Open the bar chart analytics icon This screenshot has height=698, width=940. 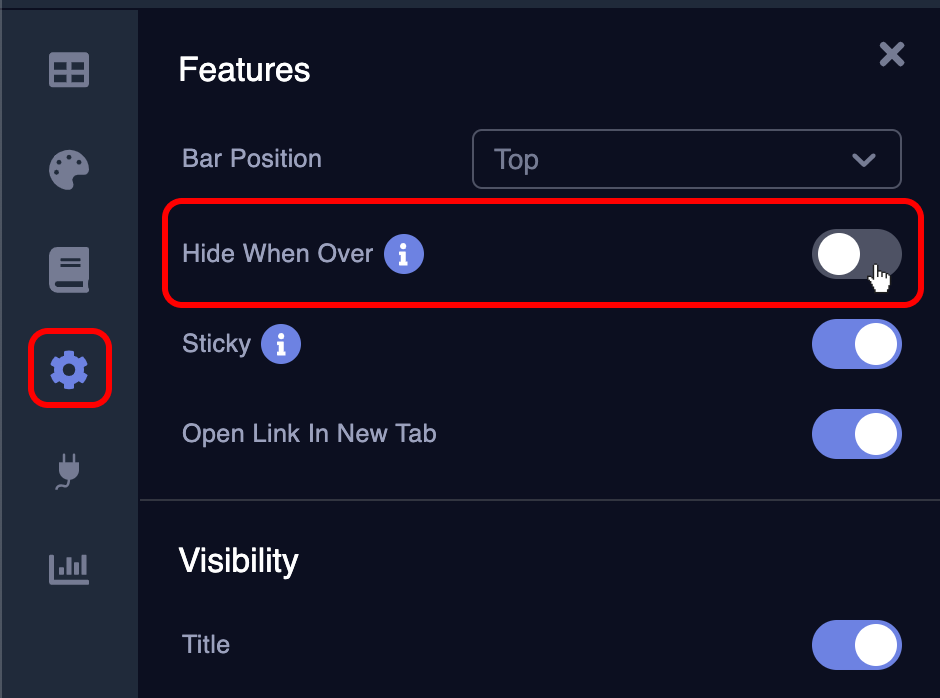(x=69, y=569)
